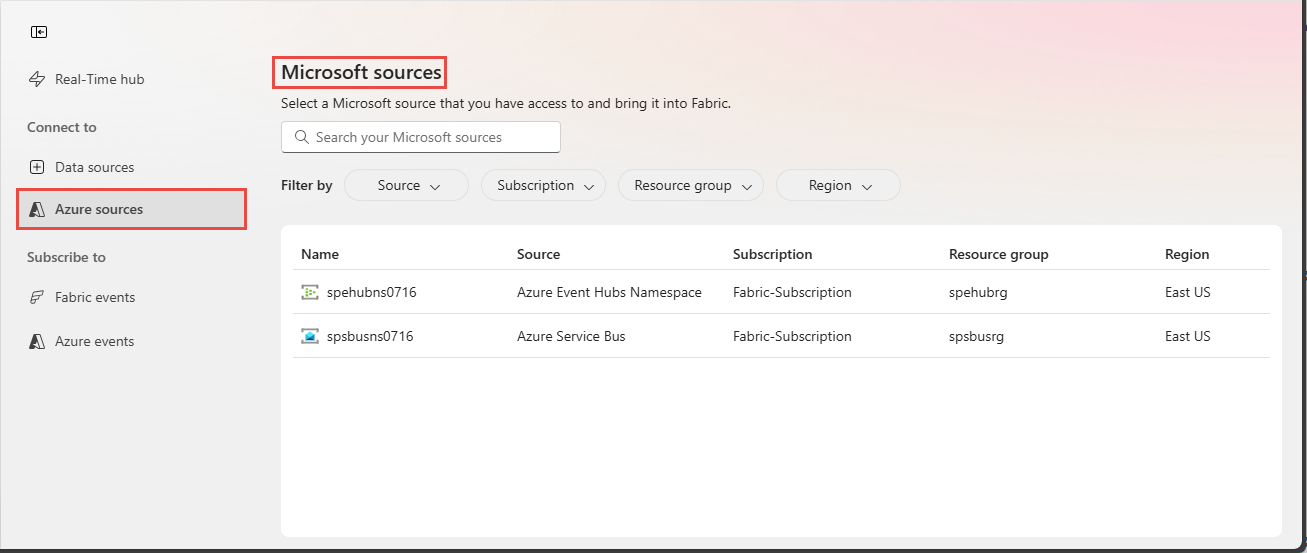Viewport: 1307px width, 553px height.
Task: Click the Fabric events icon
Action: (x=37, y=297)
